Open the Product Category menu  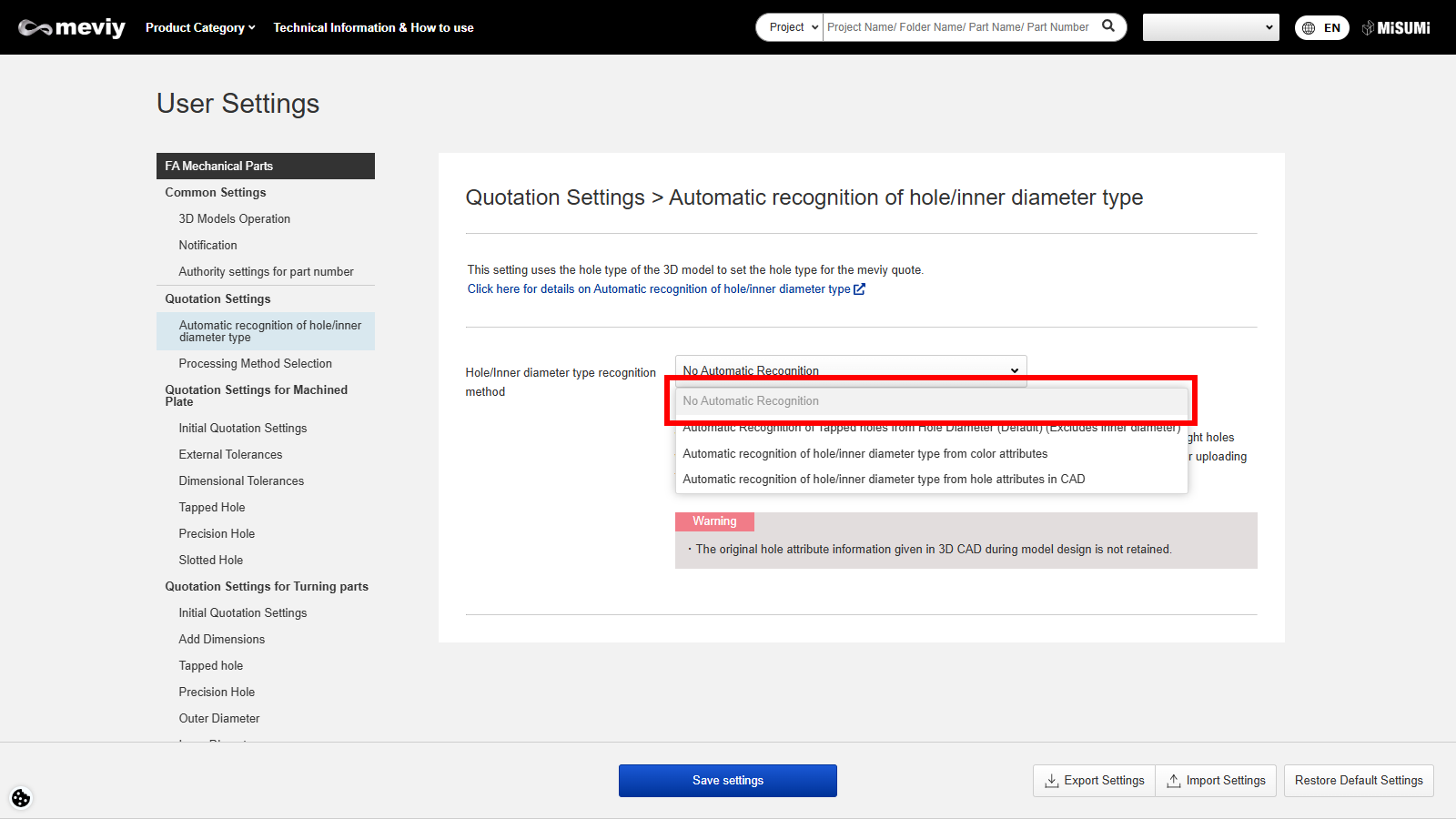tap(200, 27)
